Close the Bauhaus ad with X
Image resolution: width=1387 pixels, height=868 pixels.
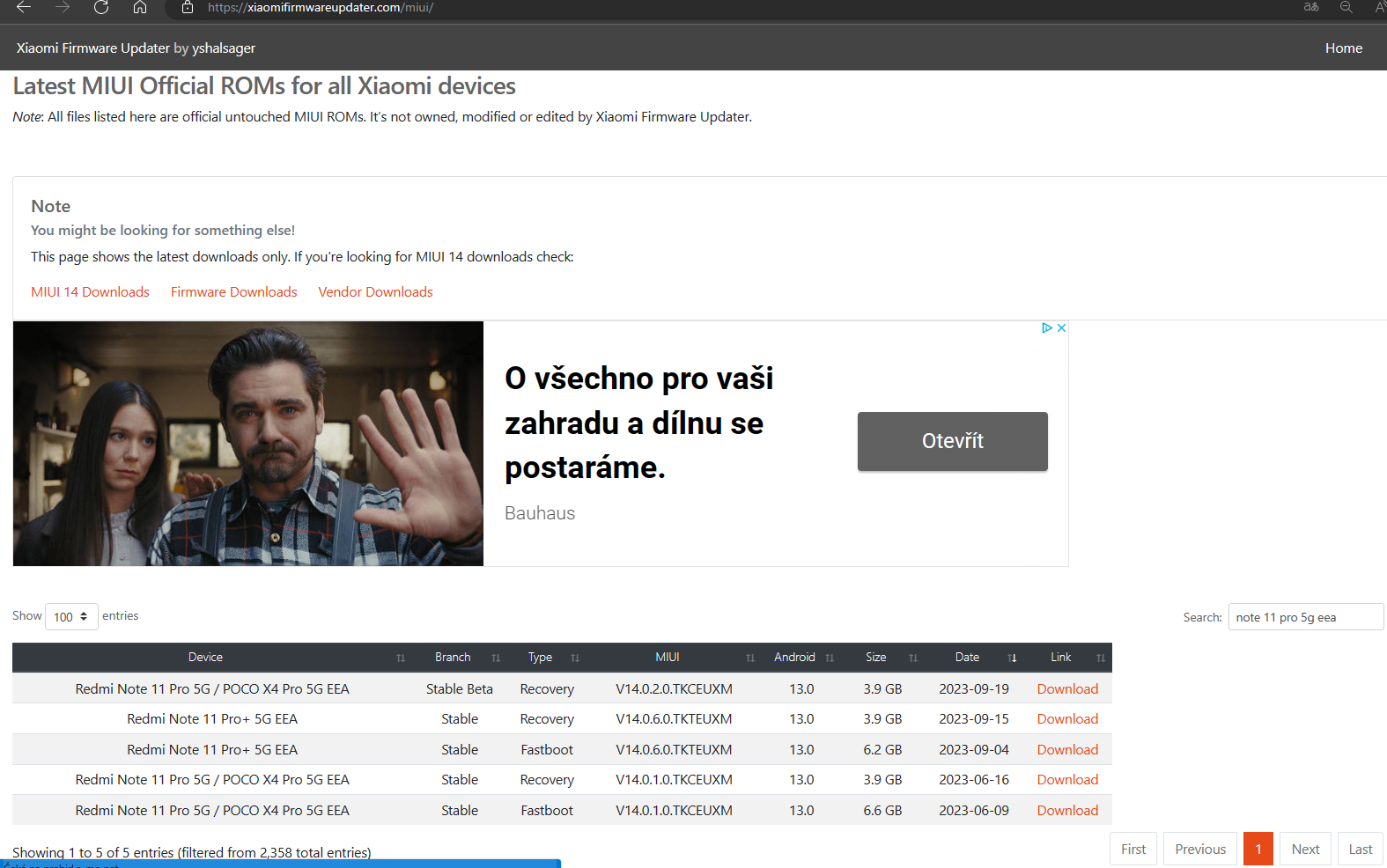1061,327
